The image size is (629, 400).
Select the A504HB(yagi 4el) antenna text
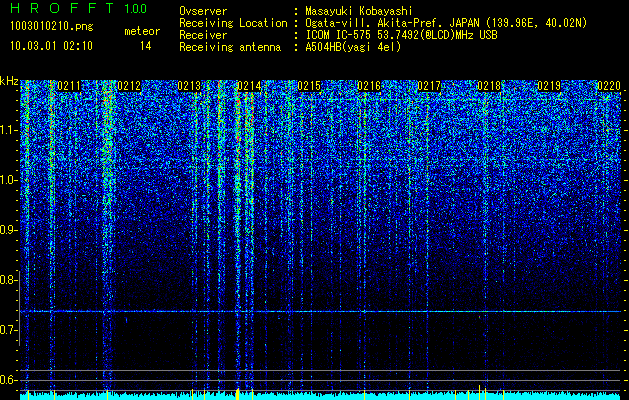(x=353, y=47)
